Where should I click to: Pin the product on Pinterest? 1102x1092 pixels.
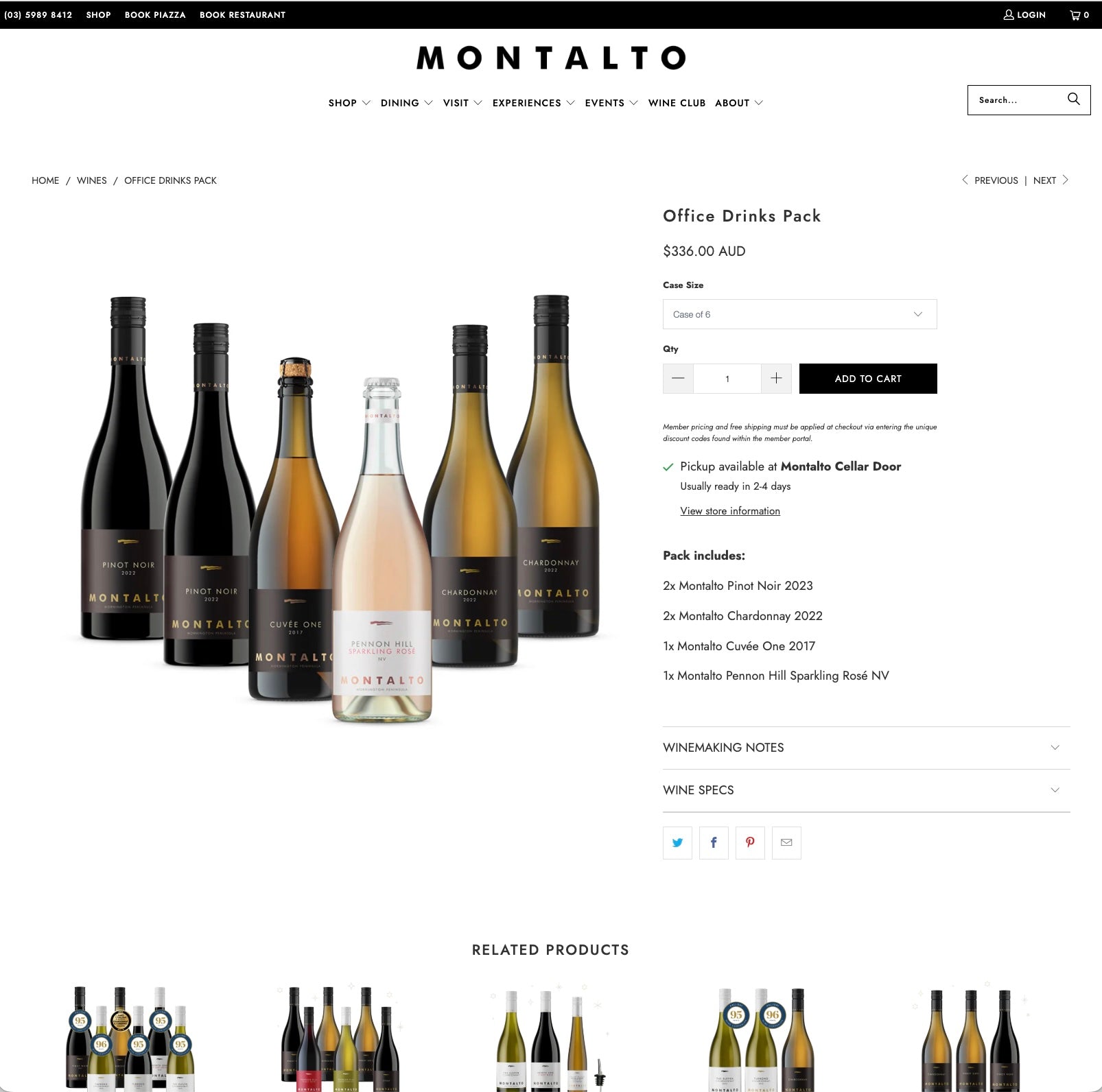tap(750, 843)
